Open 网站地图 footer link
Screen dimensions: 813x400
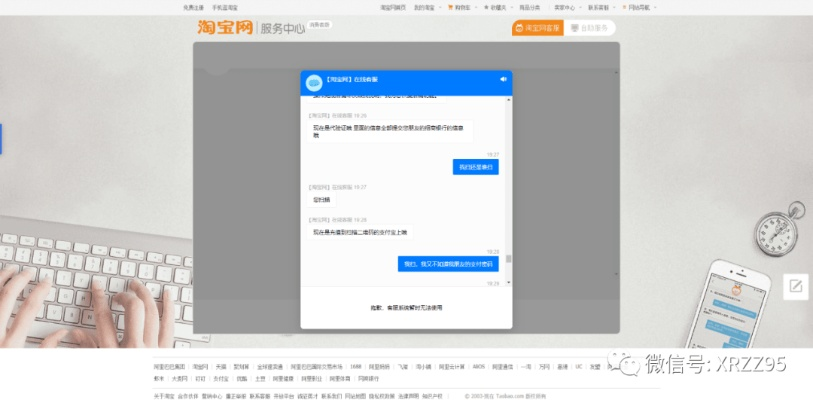tap(355, 396)
